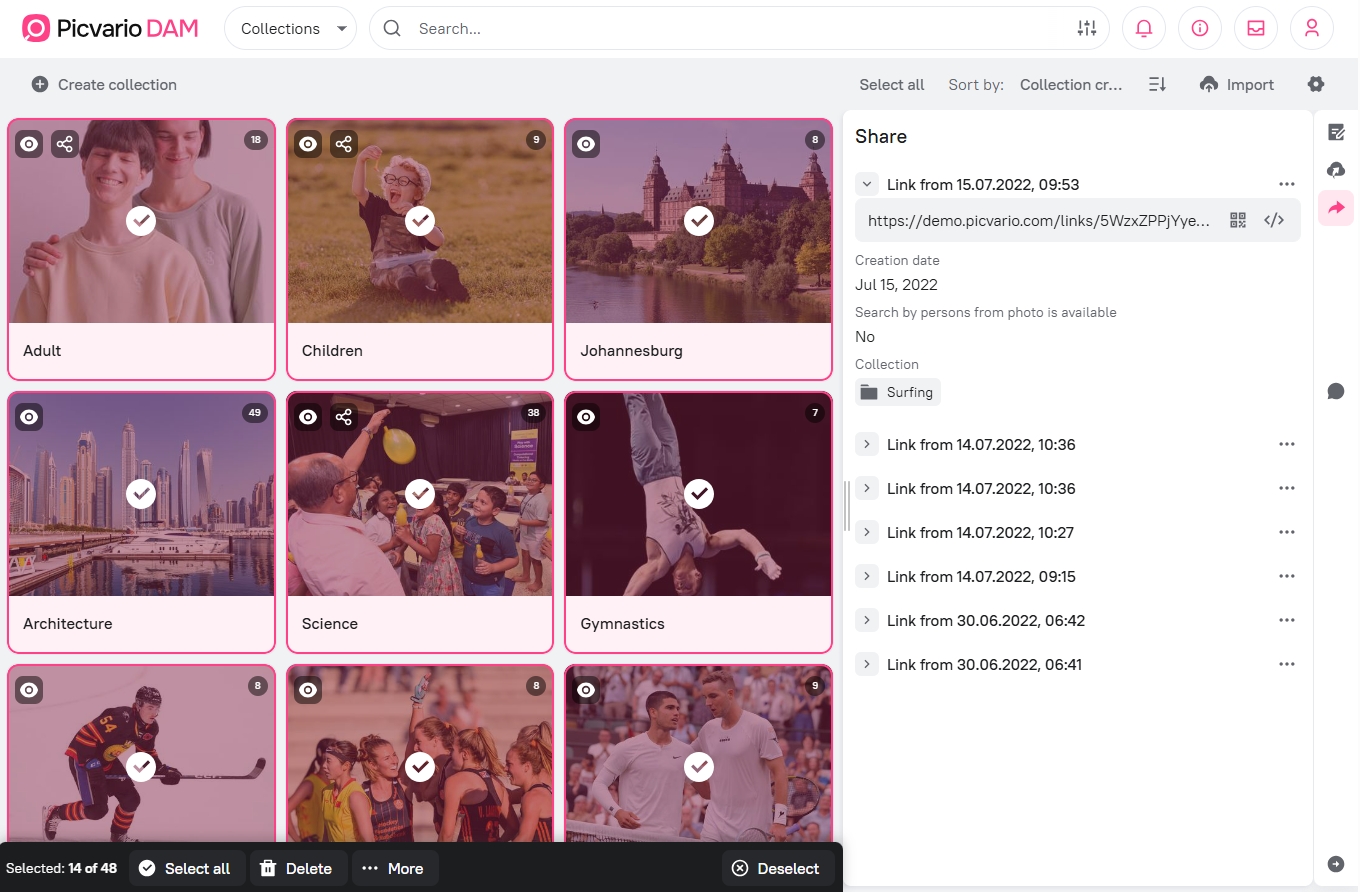Image resolution: width=1360 pixels, height=892 pixels.
Task: Show QR code for the share link
Action: coord(1238,221)
